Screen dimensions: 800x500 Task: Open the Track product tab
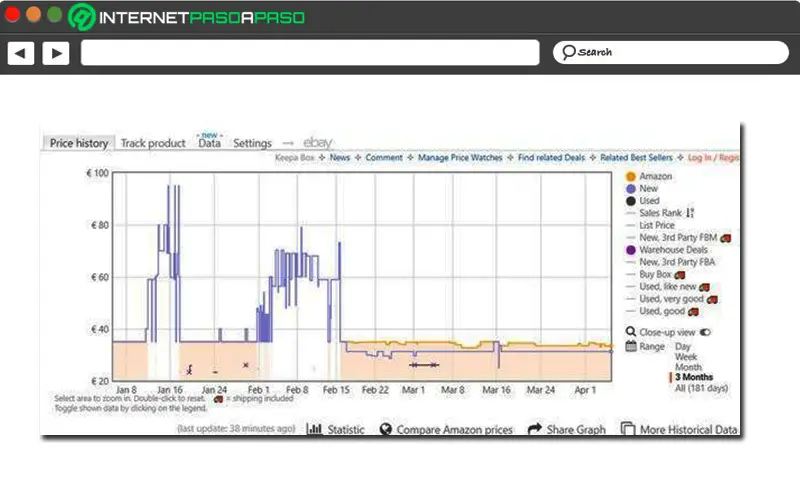click(x=153, y=143)
